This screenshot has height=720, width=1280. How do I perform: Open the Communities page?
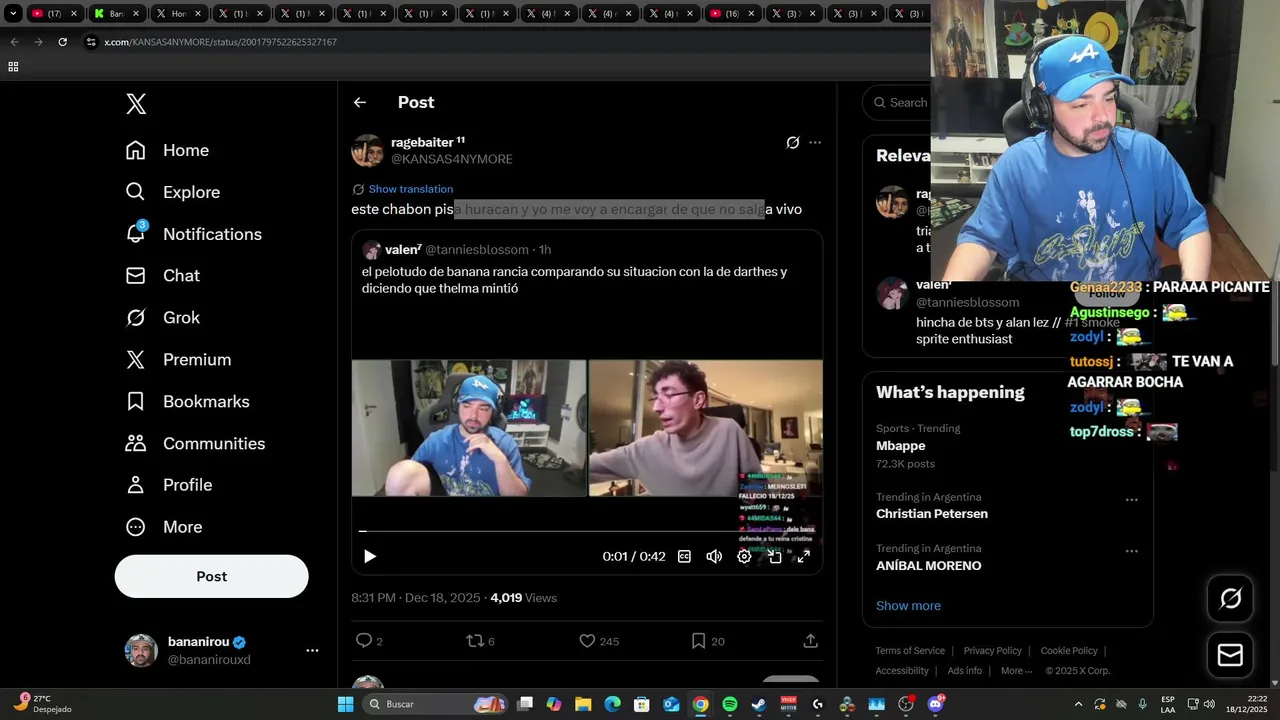click(x=195, y=444)
